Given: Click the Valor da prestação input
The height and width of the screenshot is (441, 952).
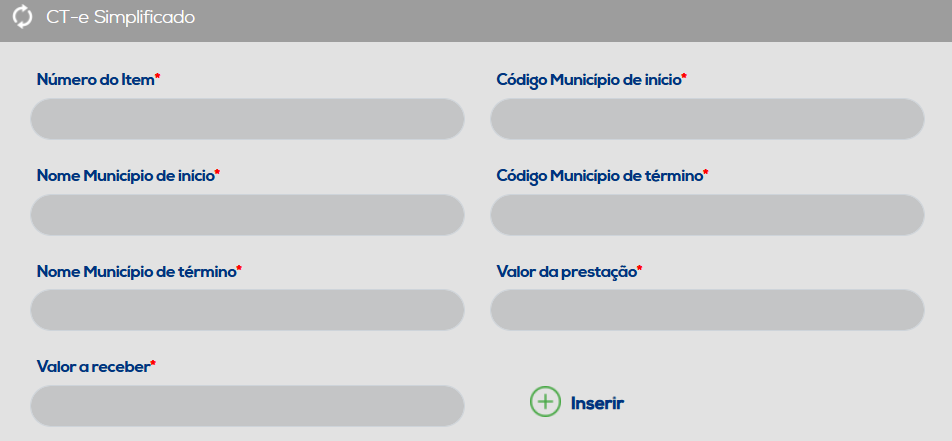Looking at the screenshot, I should click(x=707, y=310).
